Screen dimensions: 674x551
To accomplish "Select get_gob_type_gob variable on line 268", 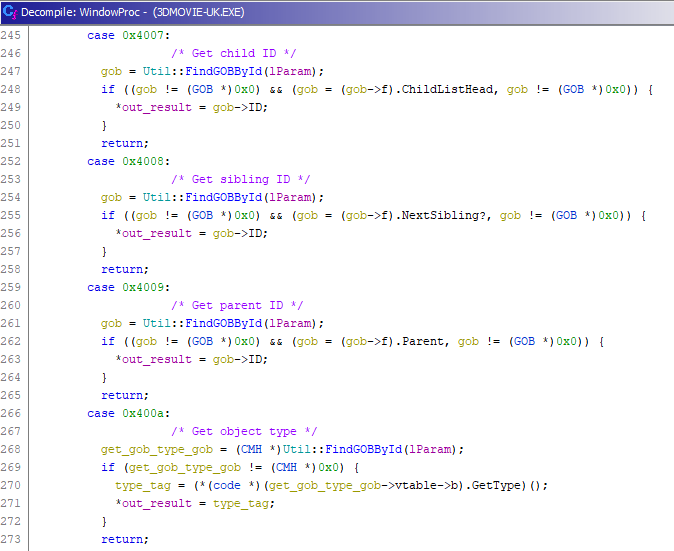I will (156, 449).
